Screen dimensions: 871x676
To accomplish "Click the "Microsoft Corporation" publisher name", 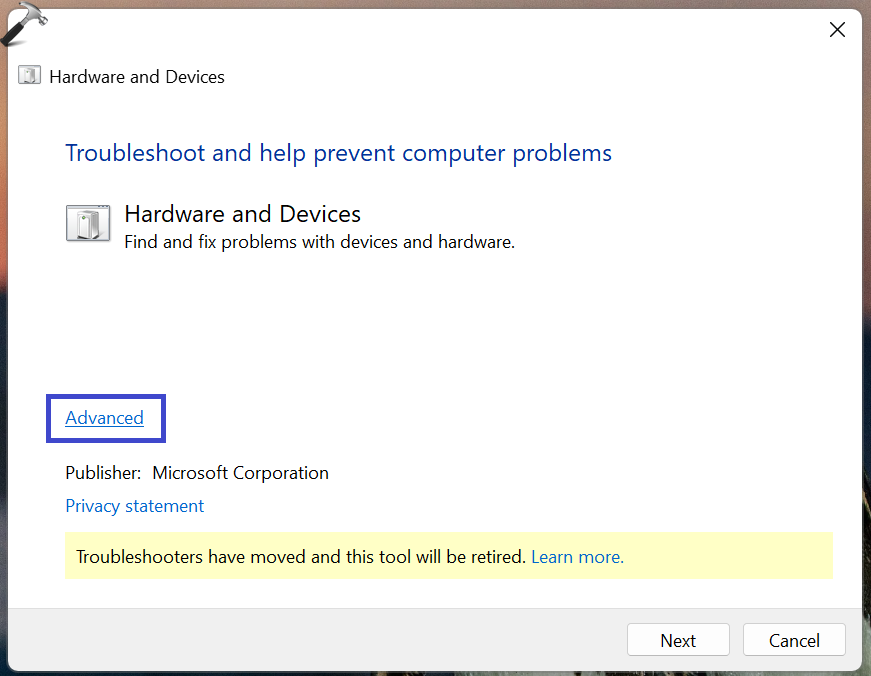I will click(240, 473).
